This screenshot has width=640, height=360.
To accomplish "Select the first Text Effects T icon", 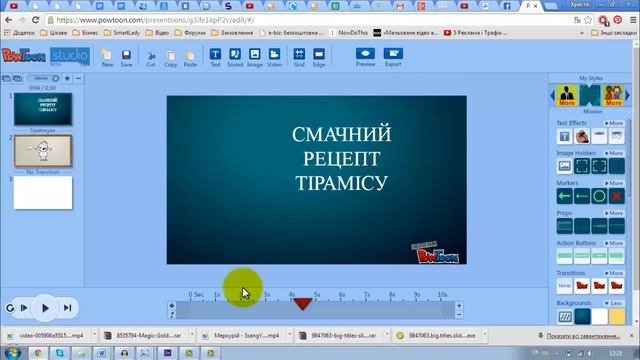I will click(564, 136).
